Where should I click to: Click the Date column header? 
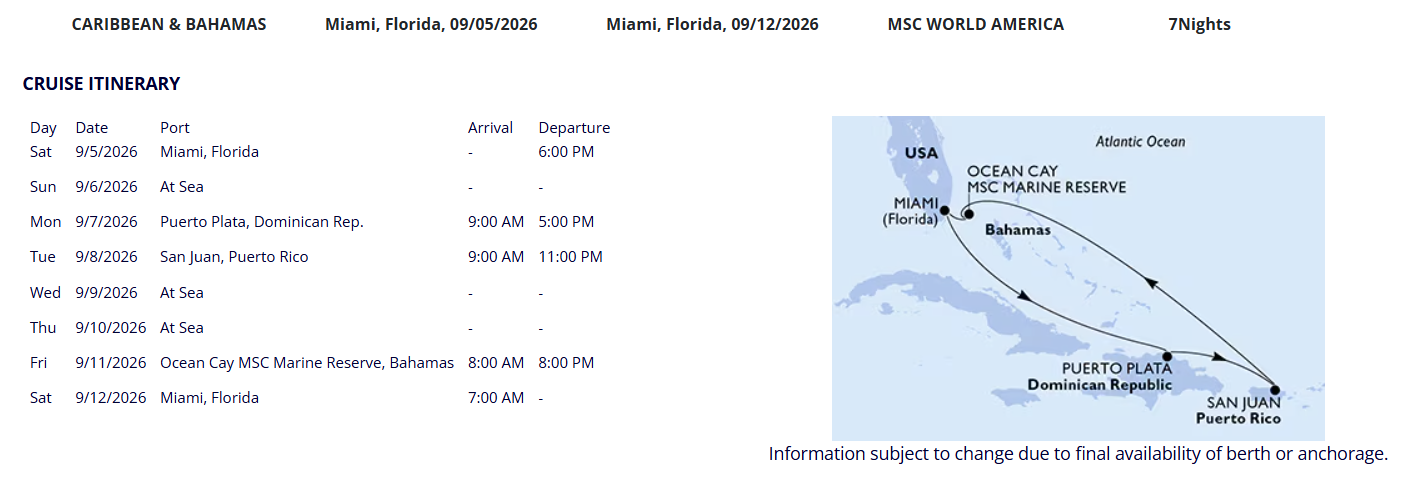91,128
